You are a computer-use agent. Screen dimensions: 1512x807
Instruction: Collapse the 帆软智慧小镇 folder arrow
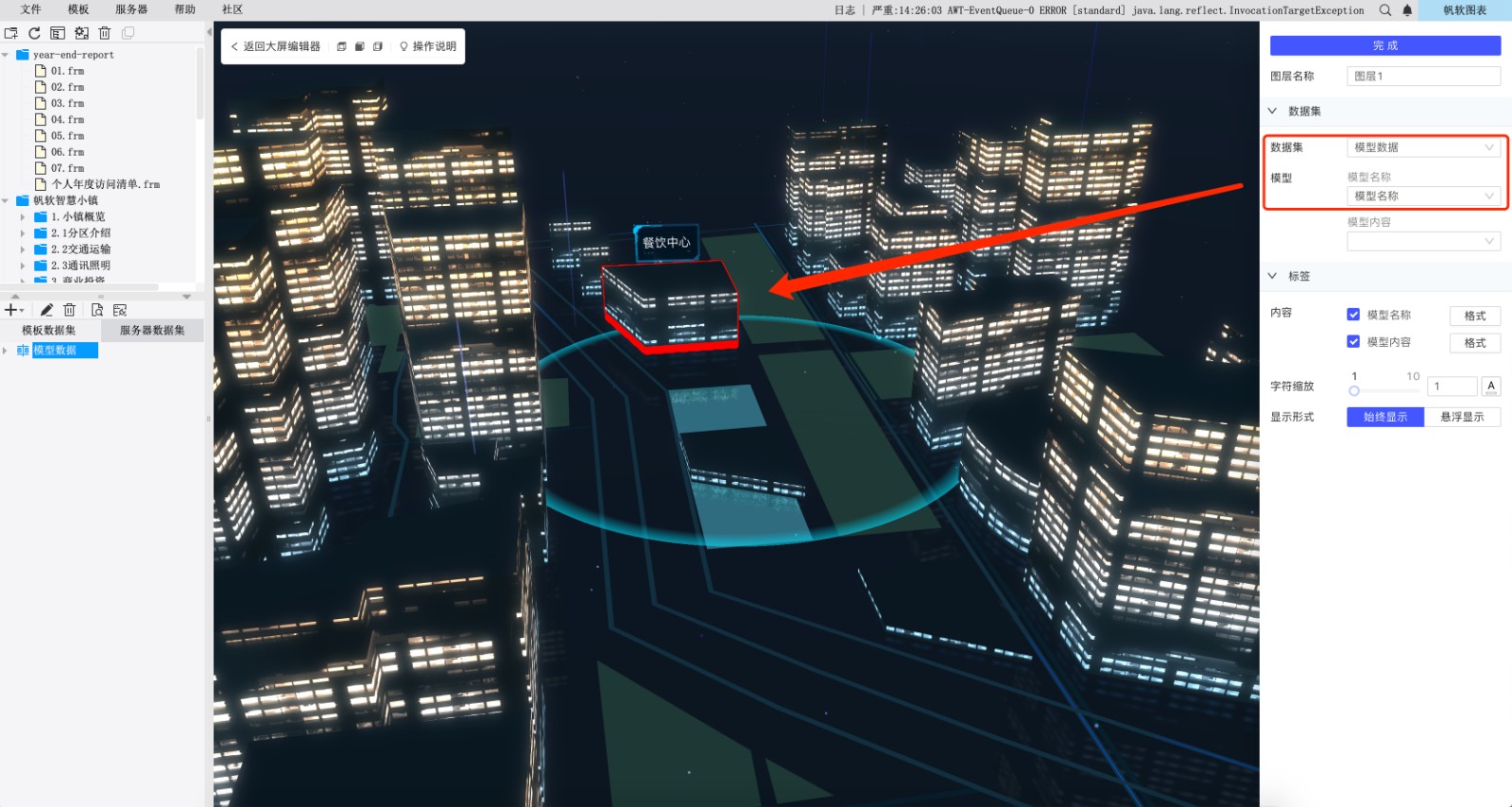(6, 200)
